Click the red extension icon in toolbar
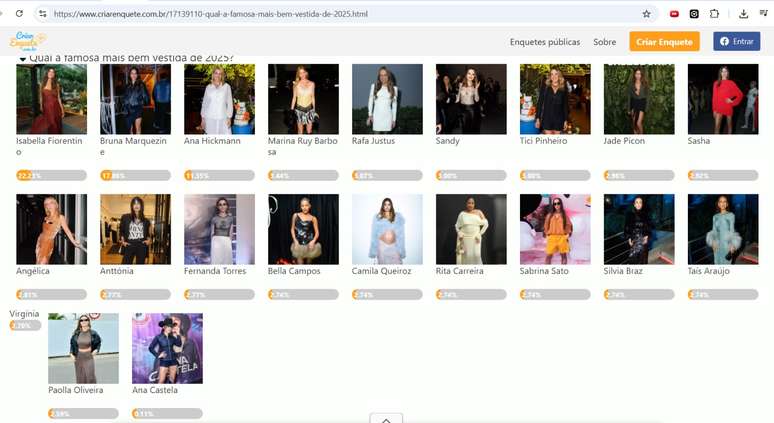The height and width of the screenshot is (423, 774). (x=675, y=14)
